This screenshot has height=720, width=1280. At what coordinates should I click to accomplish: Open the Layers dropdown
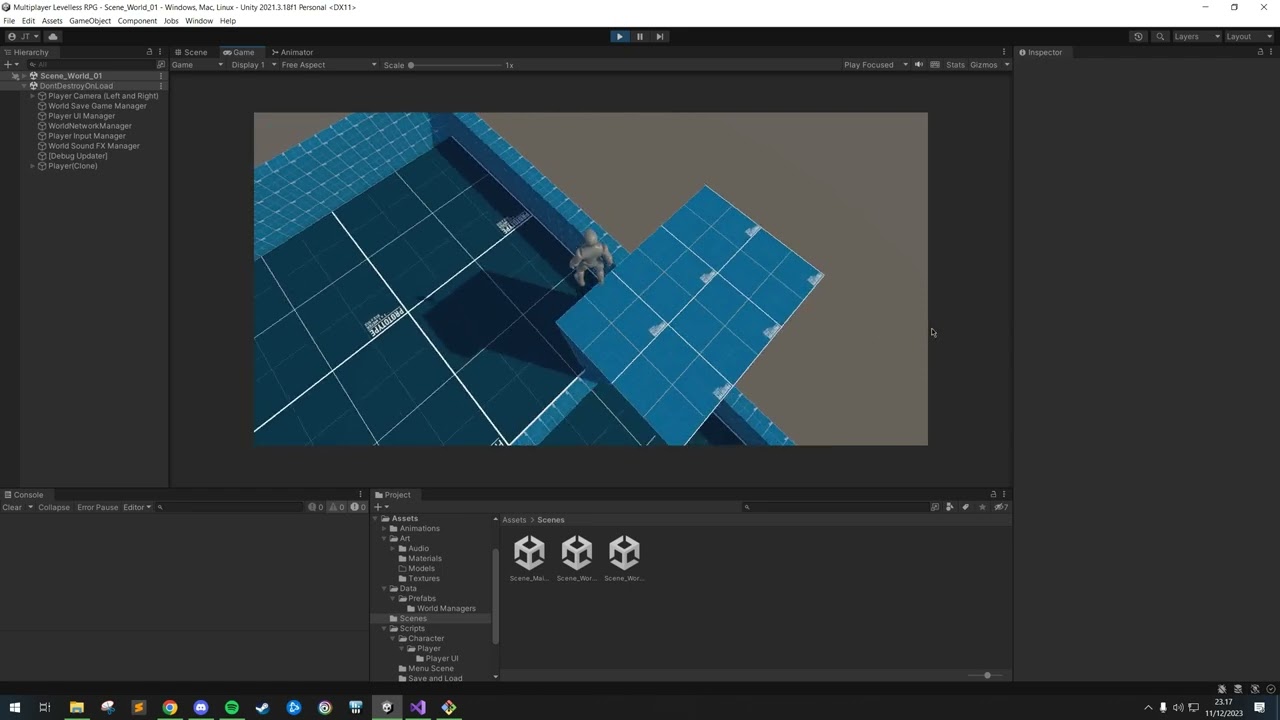point(1196,36)
